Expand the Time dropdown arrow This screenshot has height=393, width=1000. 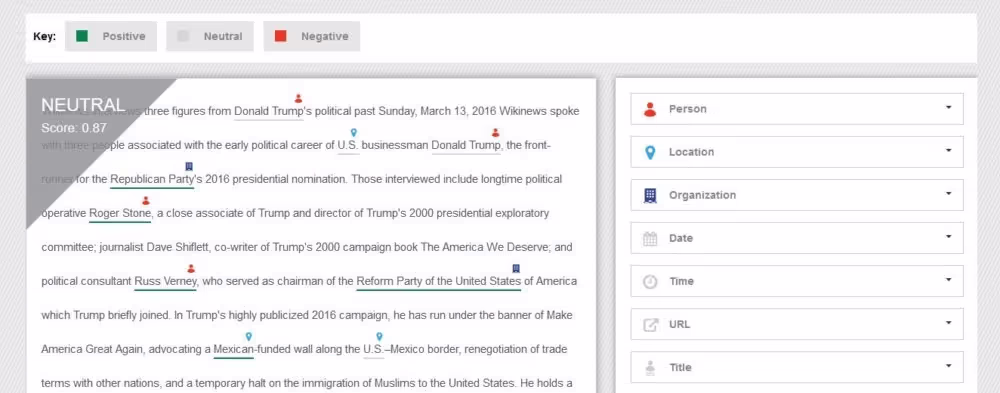948,280
